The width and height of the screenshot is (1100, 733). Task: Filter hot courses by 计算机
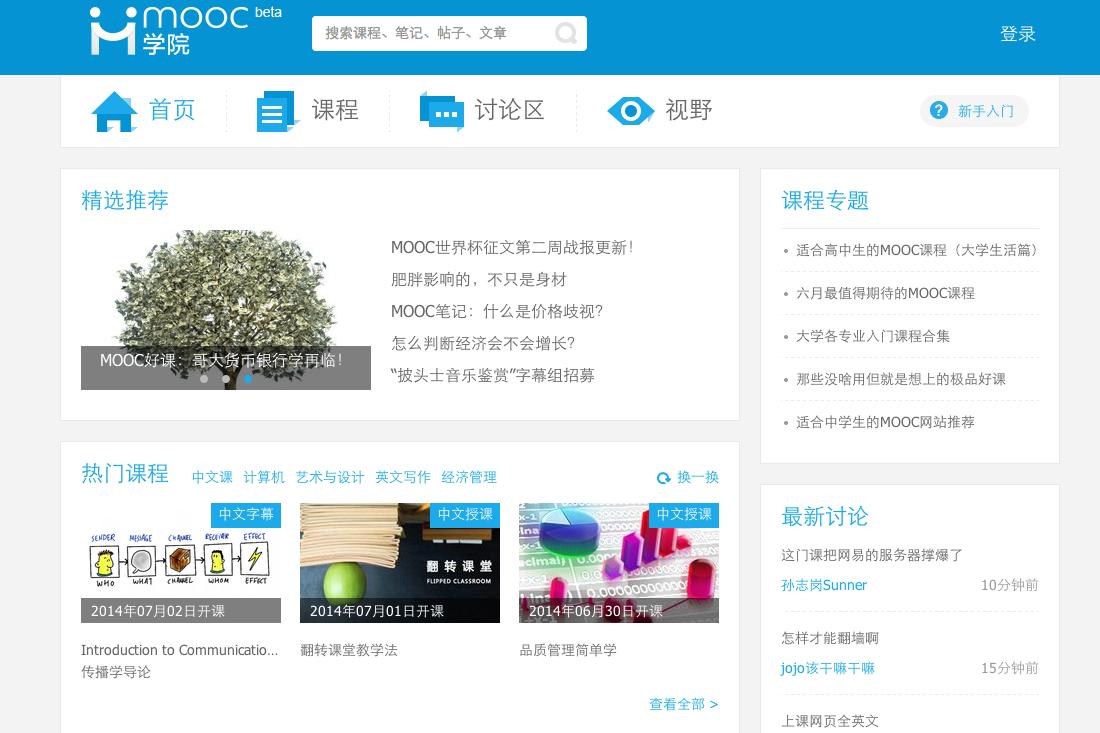pyautogui.click(x=264, y=477)
